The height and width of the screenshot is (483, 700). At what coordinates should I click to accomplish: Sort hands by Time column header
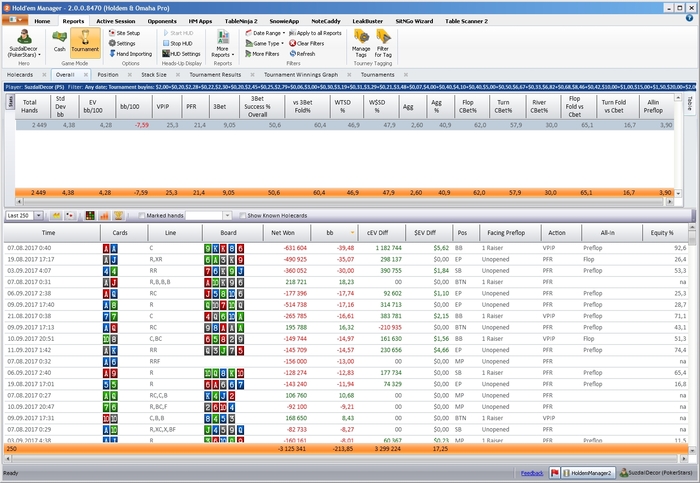(x=52, y=233)
